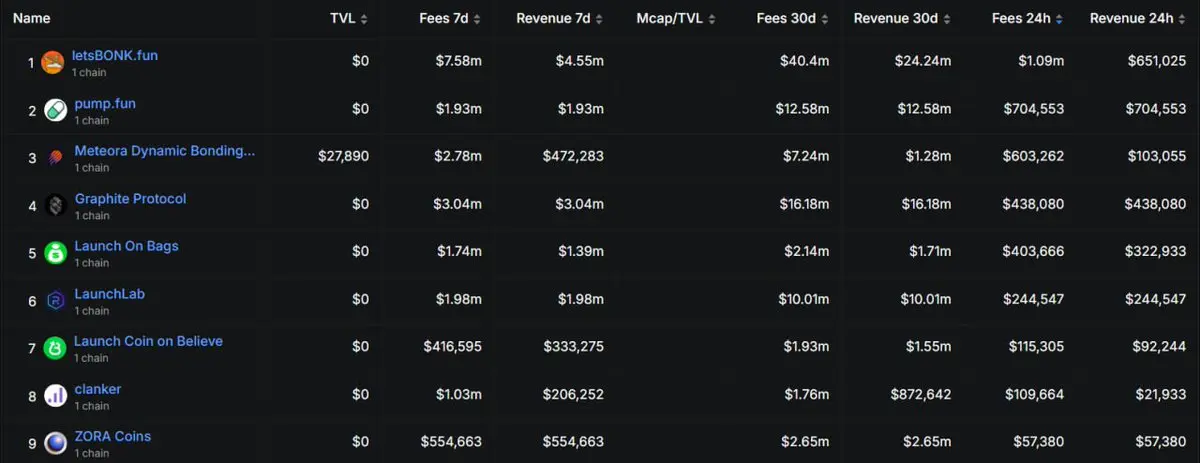Click the pump.fun pill logo icon
The height and width of the screenshot is (463, 1200).
(x=56, y=110)
